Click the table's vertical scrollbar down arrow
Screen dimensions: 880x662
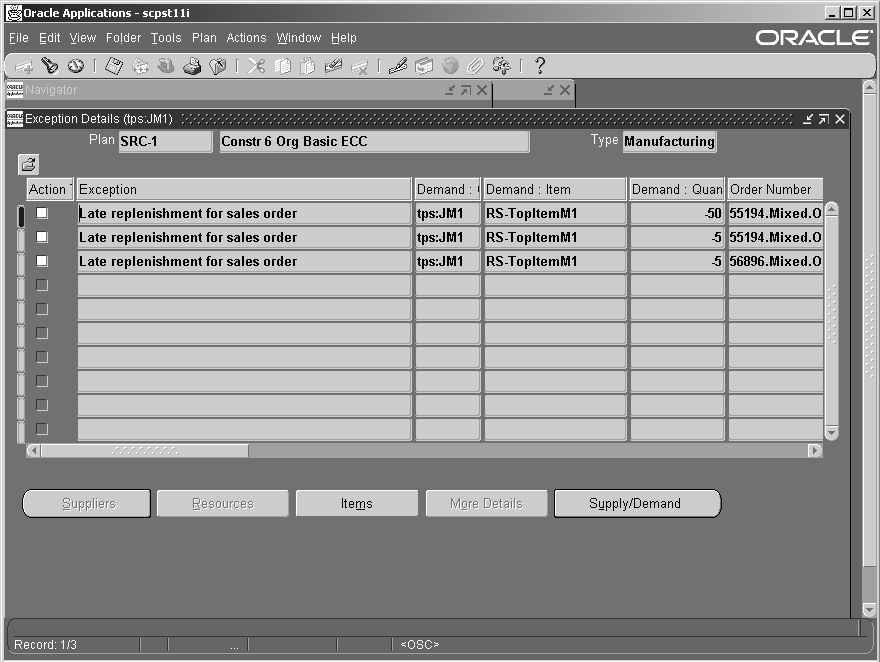[x=832, y=433]
